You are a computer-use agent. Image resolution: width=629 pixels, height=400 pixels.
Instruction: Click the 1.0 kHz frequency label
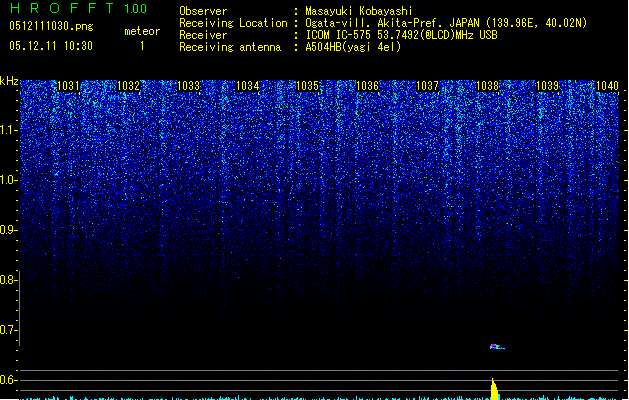click(8, 180)
